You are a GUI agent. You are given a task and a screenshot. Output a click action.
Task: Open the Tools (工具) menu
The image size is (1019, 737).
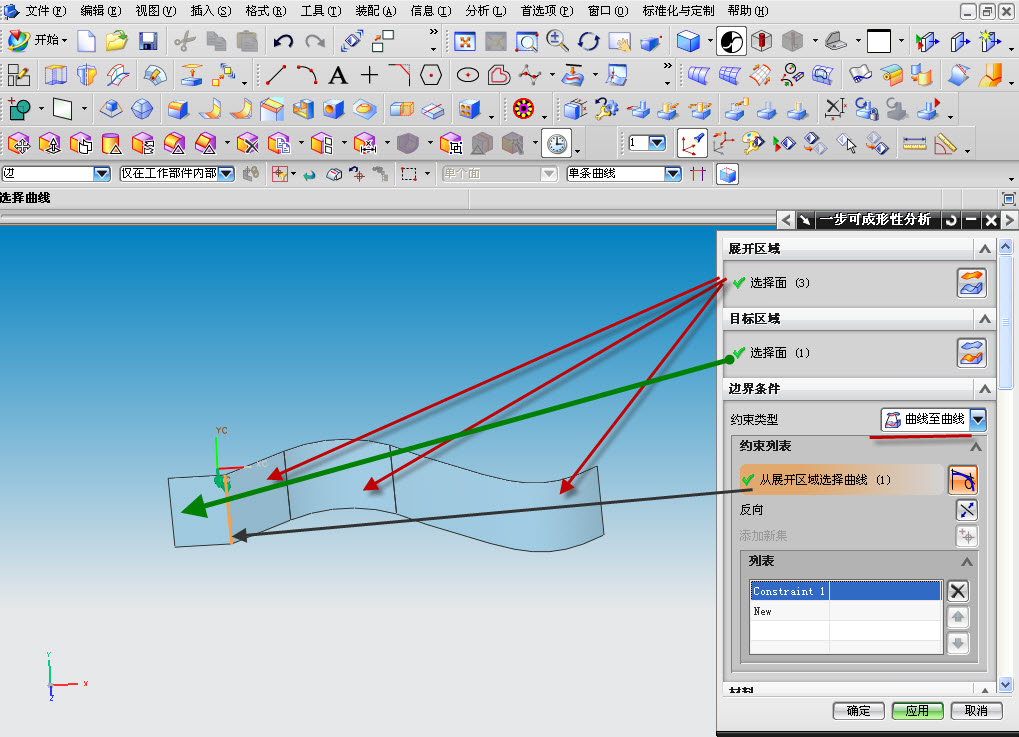321,11
